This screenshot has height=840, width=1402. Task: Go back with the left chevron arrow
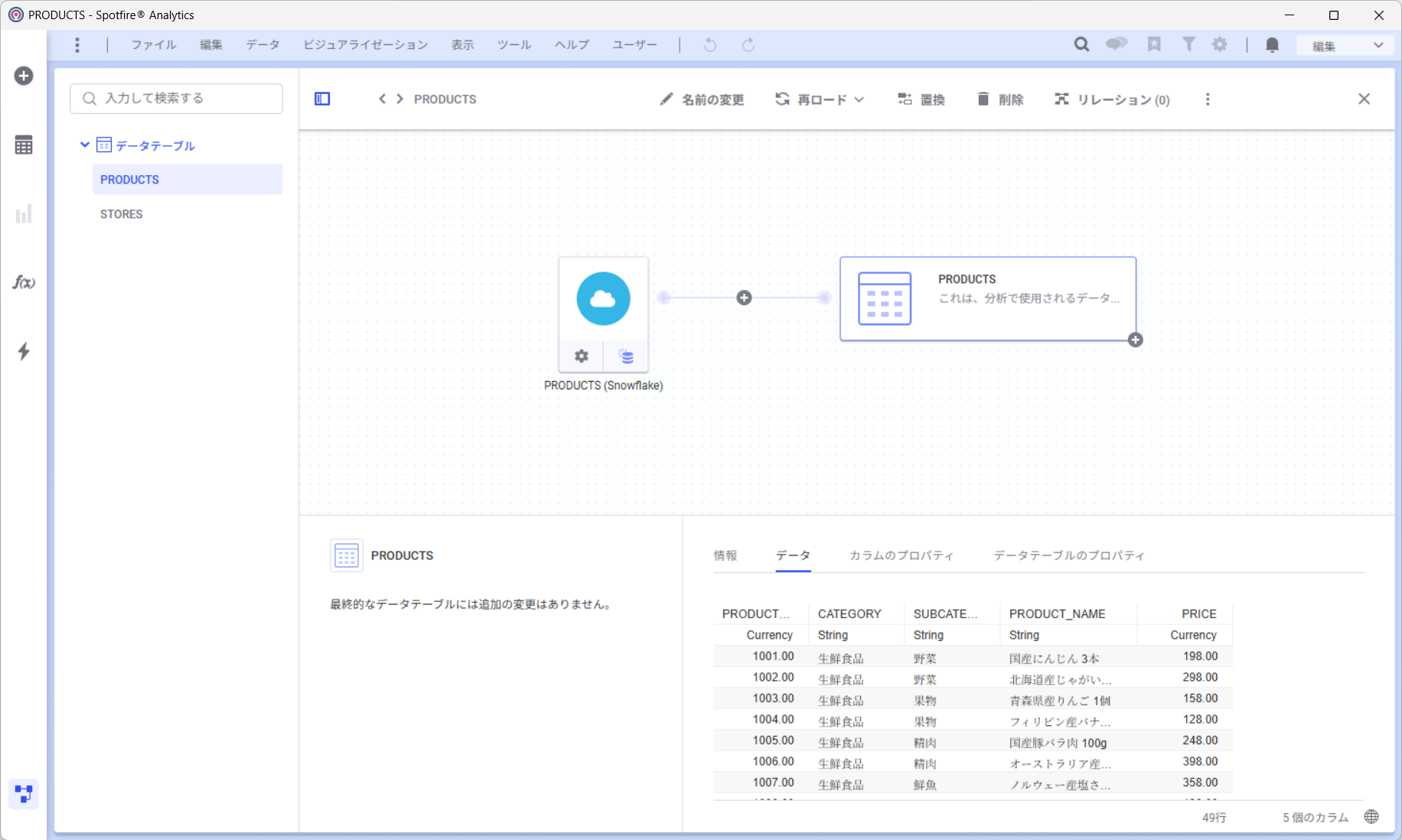[x=382, y=99]
